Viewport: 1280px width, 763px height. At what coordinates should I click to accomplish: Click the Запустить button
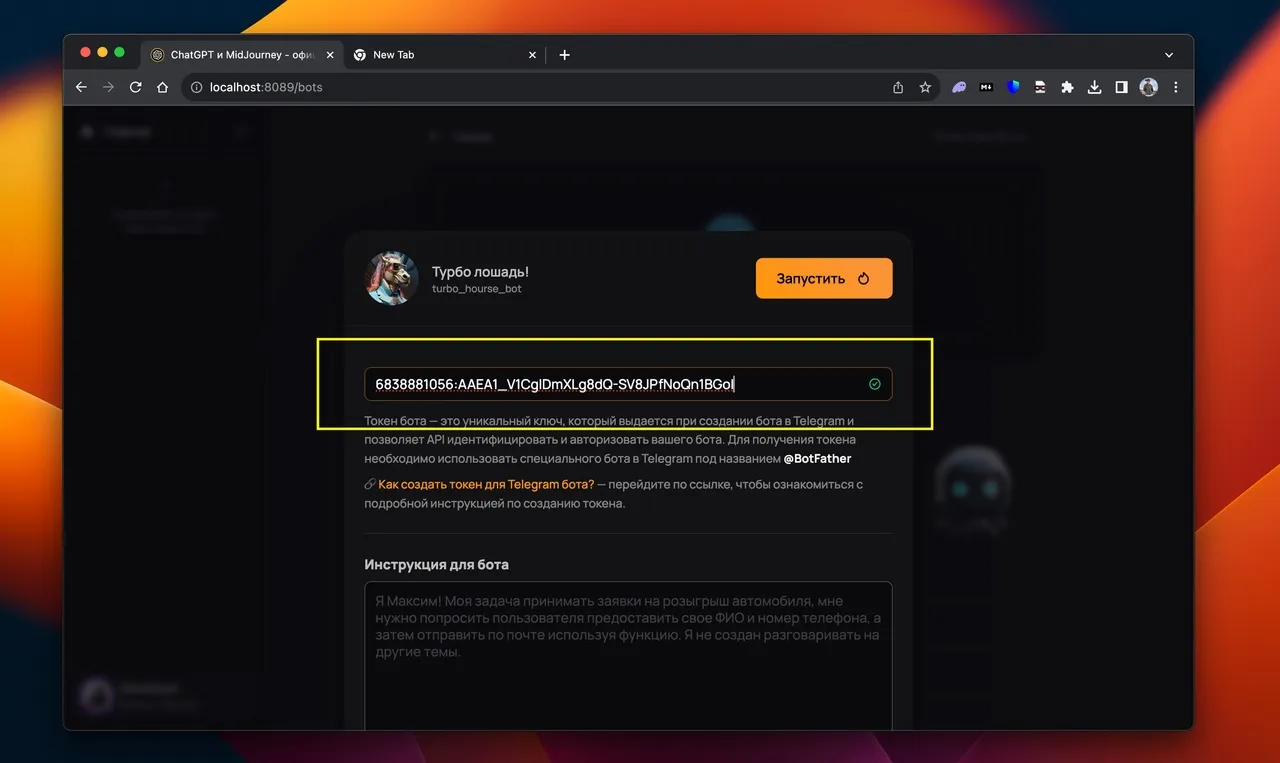click(824, 278)
